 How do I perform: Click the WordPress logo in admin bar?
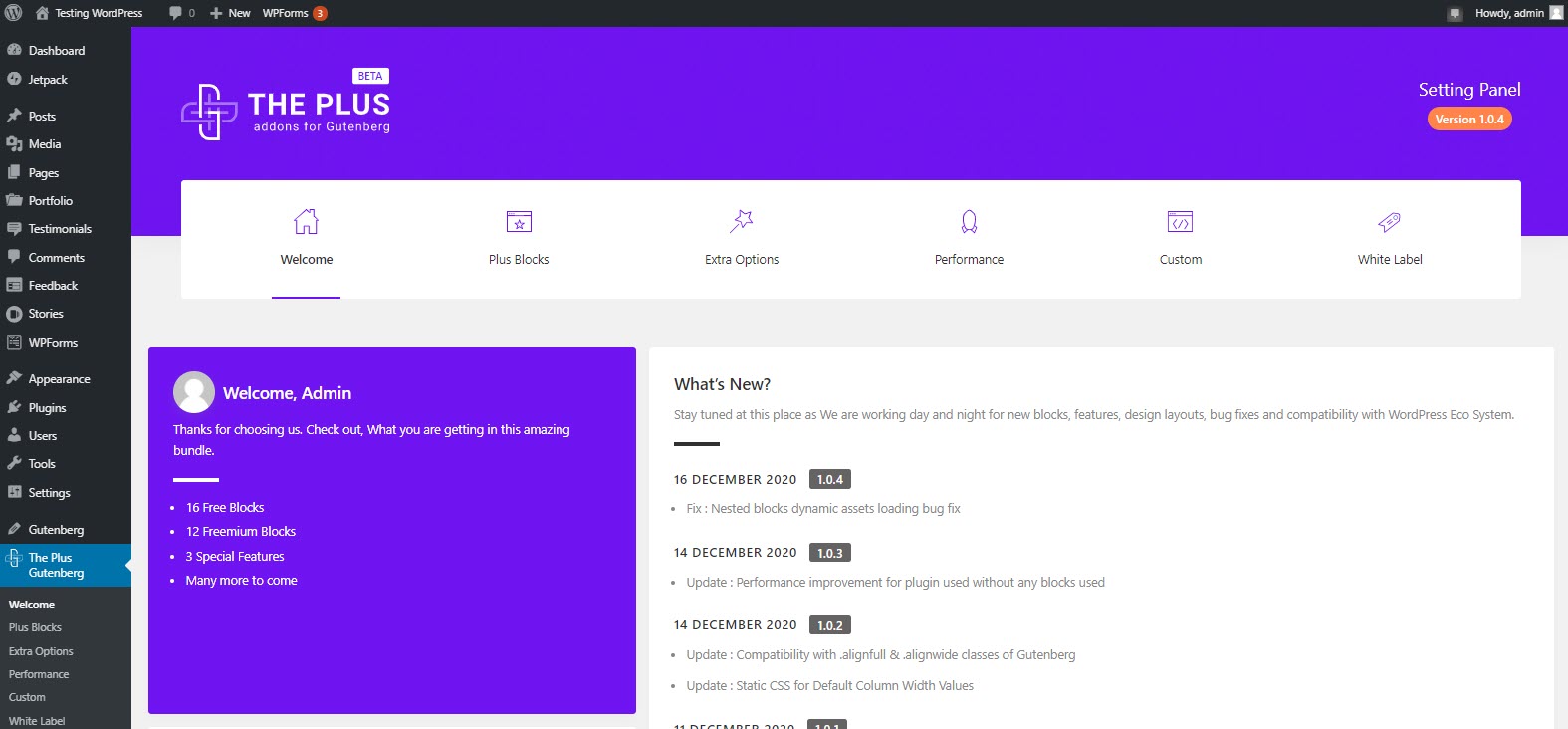13,13
